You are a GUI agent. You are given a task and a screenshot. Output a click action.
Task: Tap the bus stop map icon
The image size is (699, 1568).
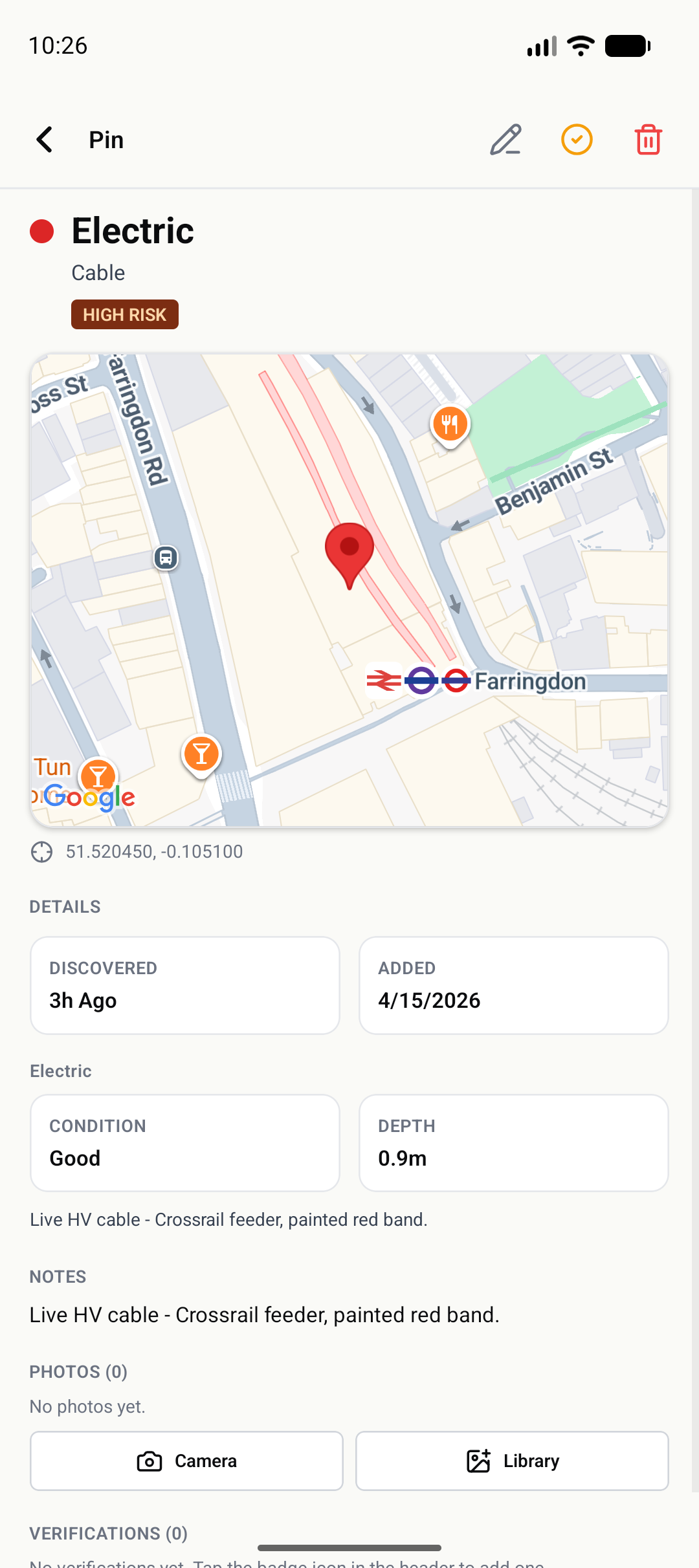point(166,558)
